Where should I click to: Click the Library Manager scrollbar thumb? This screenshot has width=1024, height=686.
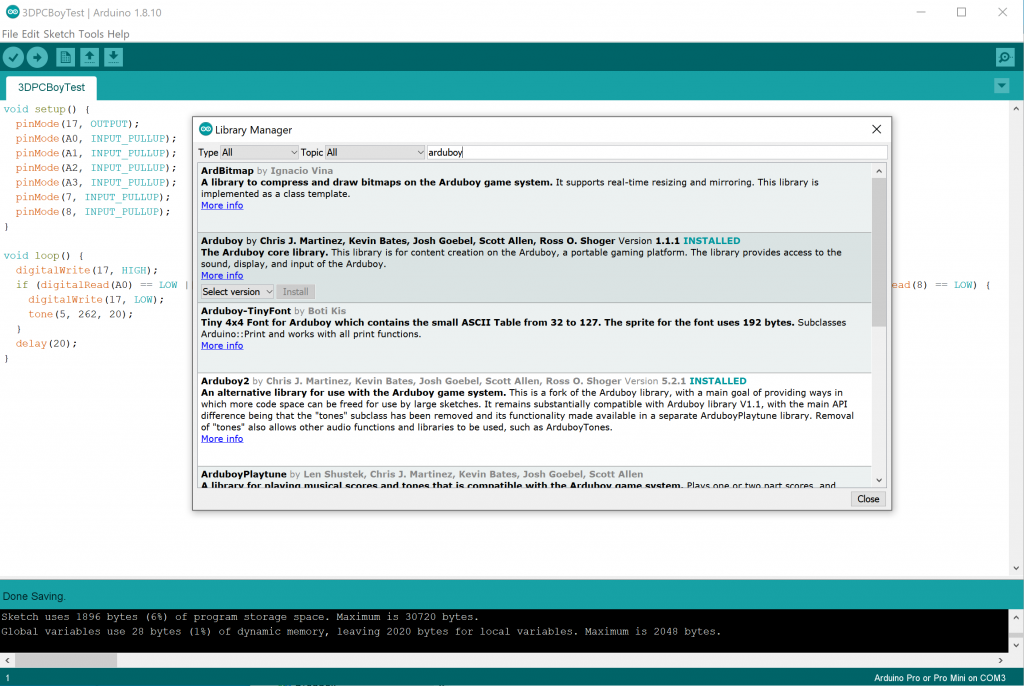point(879,252)
